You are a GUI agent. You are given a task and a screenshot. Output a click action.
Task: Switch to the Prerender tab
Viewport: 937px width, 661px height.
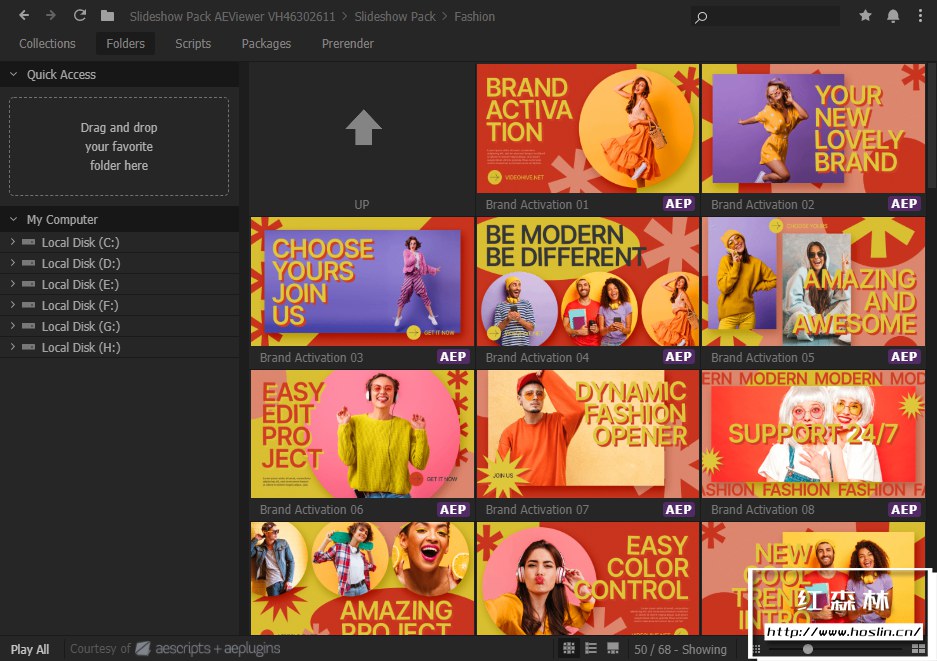click(x=347, y=44)
